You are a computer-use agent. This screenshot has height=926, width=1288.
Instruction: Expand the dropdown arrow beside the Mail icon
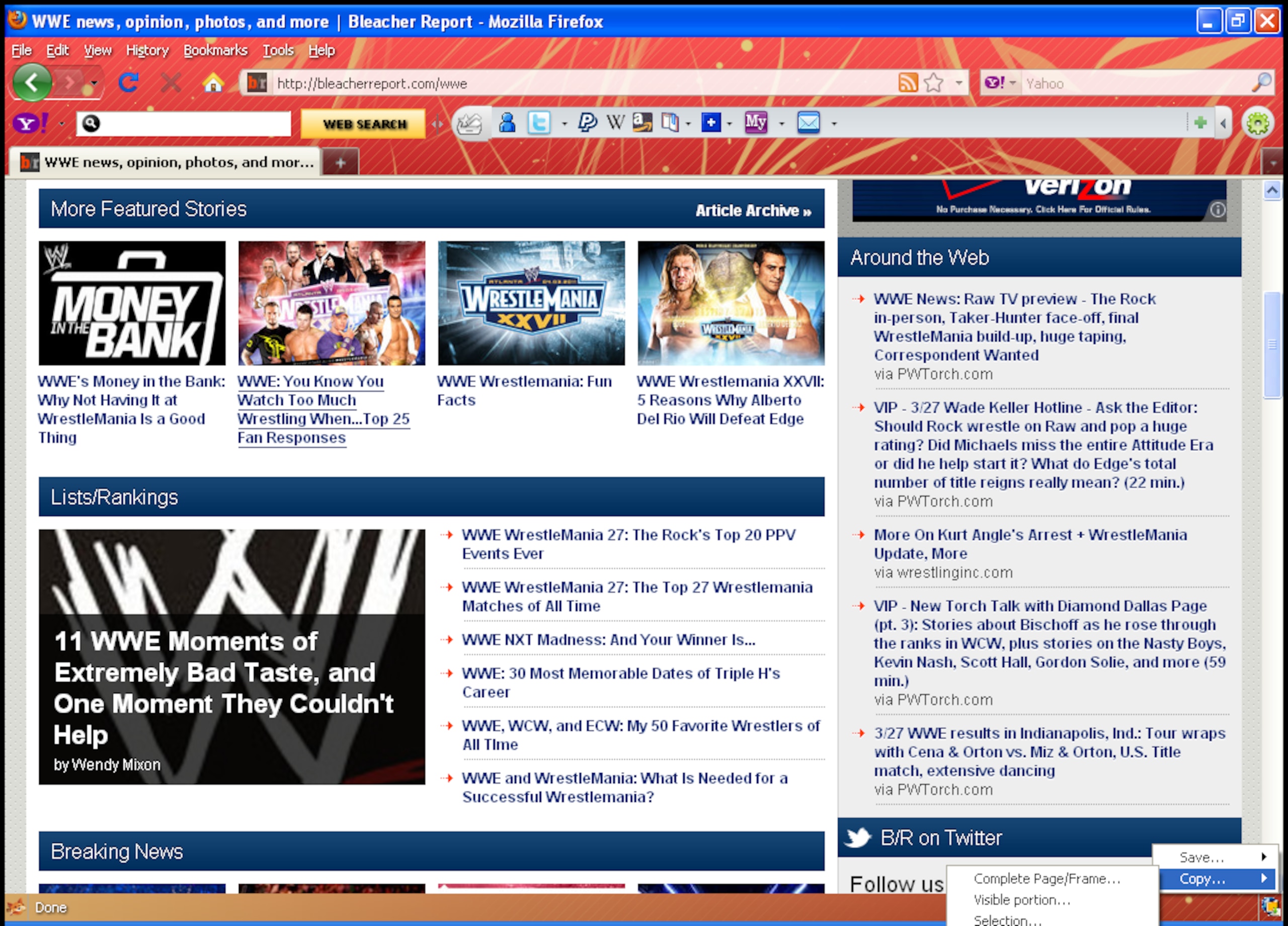834,123
